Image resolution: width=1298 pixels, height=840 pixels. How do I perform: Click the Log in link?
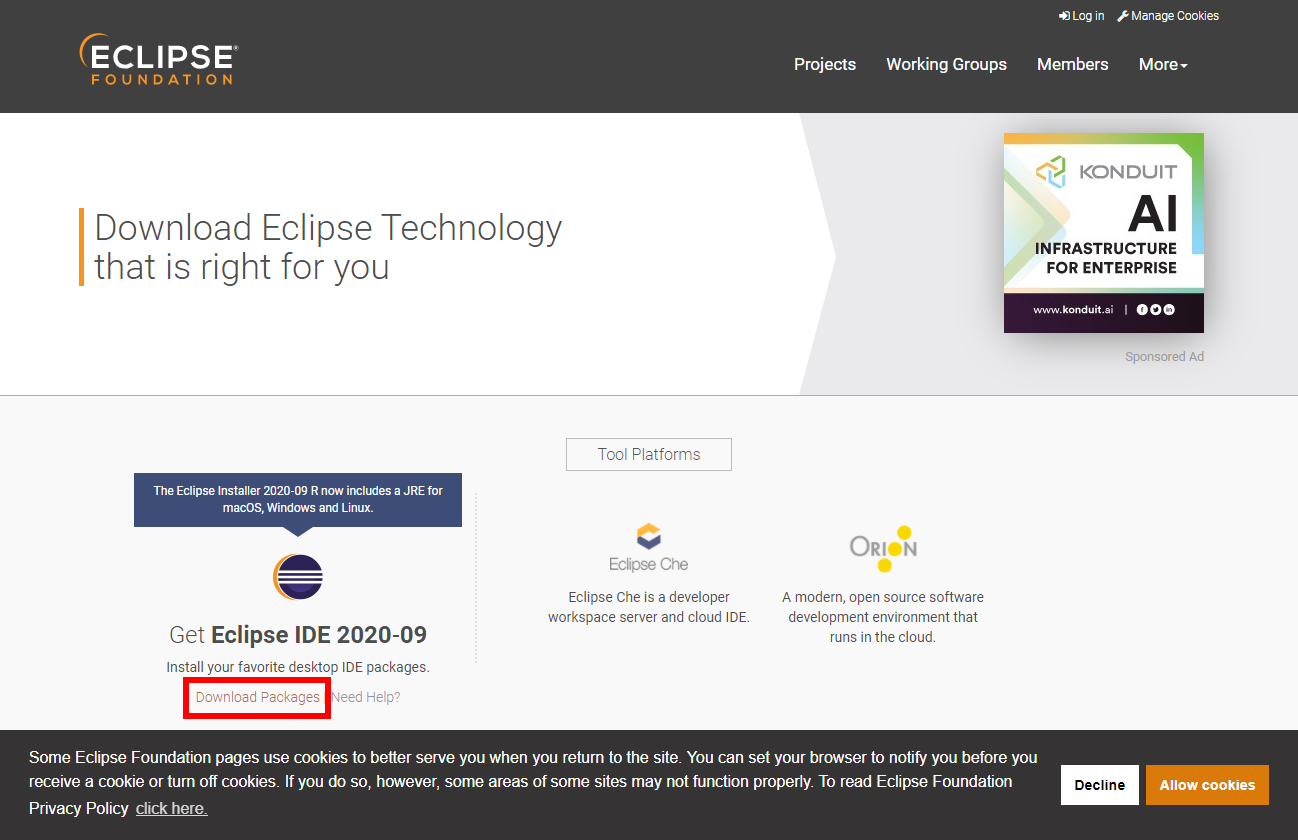click(x=1082, y=16)
